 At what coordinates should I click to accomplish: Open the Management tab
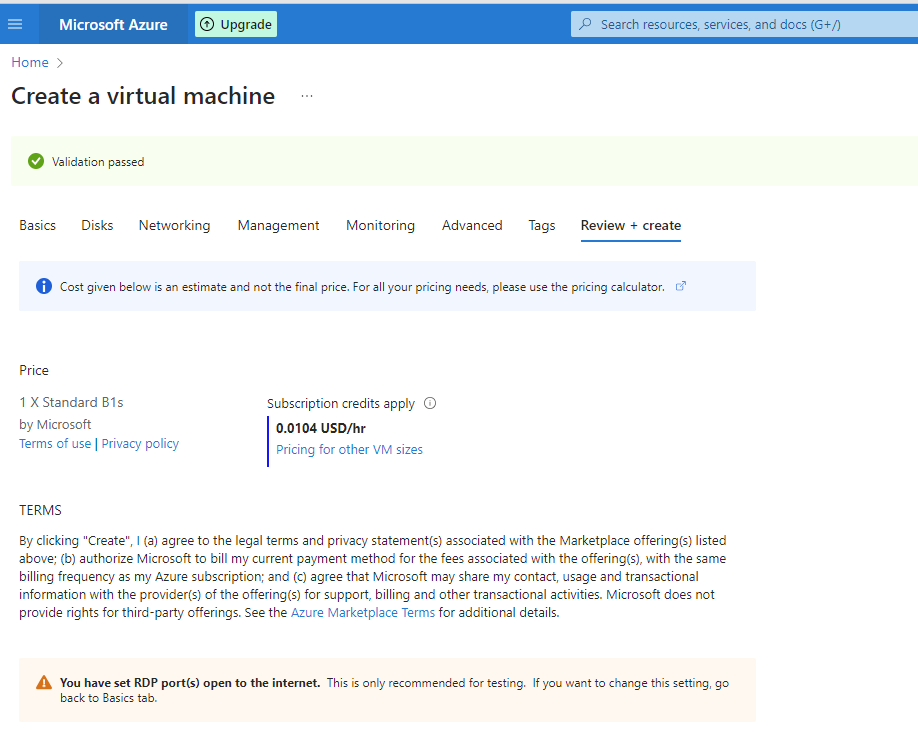tap(278, 225)
